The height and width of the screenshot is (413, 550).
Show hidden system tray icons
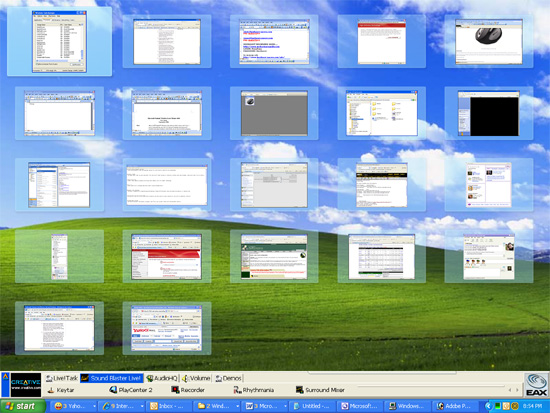click(x=488, y=406)
